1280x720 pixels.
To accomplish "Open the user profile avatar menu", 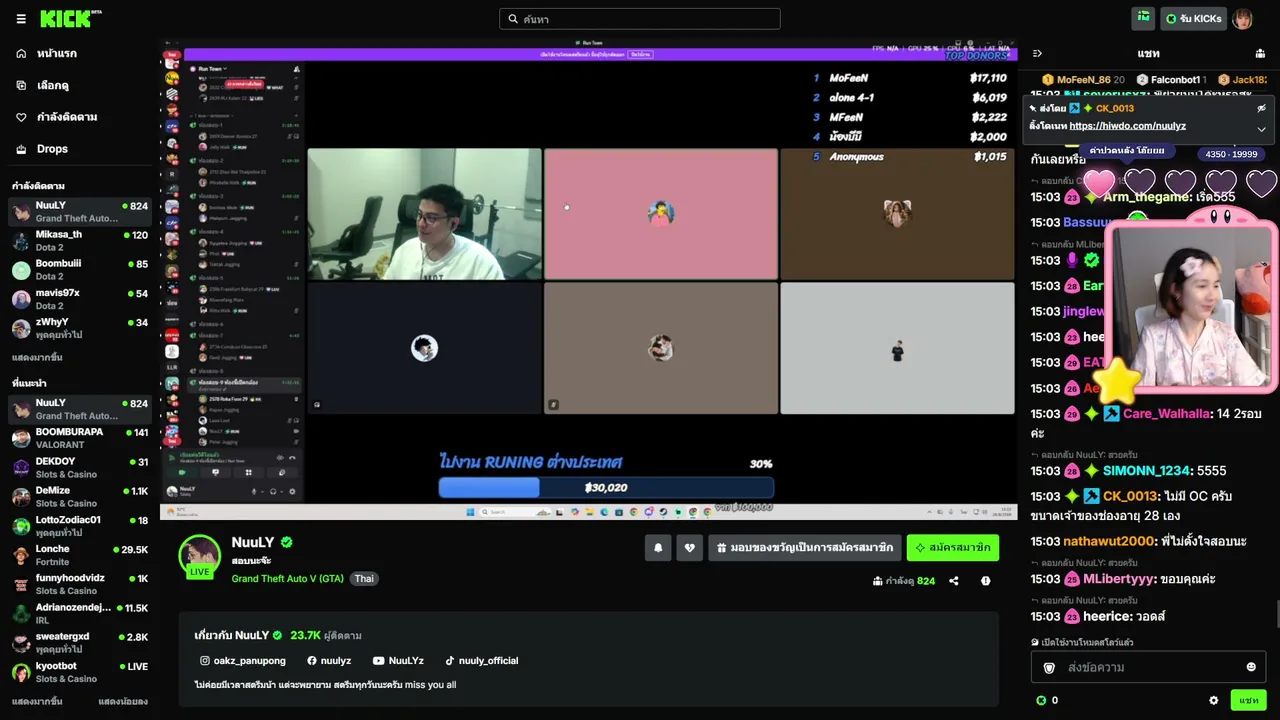I will [x=1242, y=19].
